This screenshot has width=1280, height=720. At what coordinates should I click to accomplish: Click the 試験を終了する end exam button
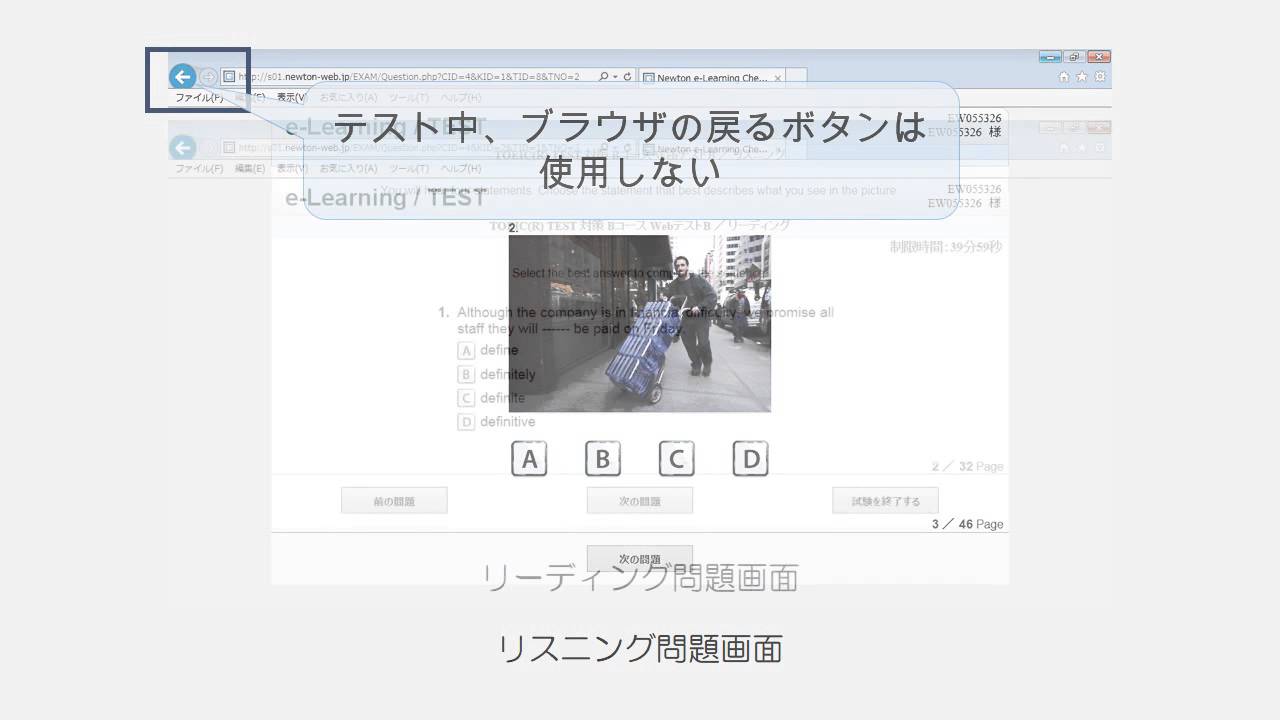tap(885, 501)
